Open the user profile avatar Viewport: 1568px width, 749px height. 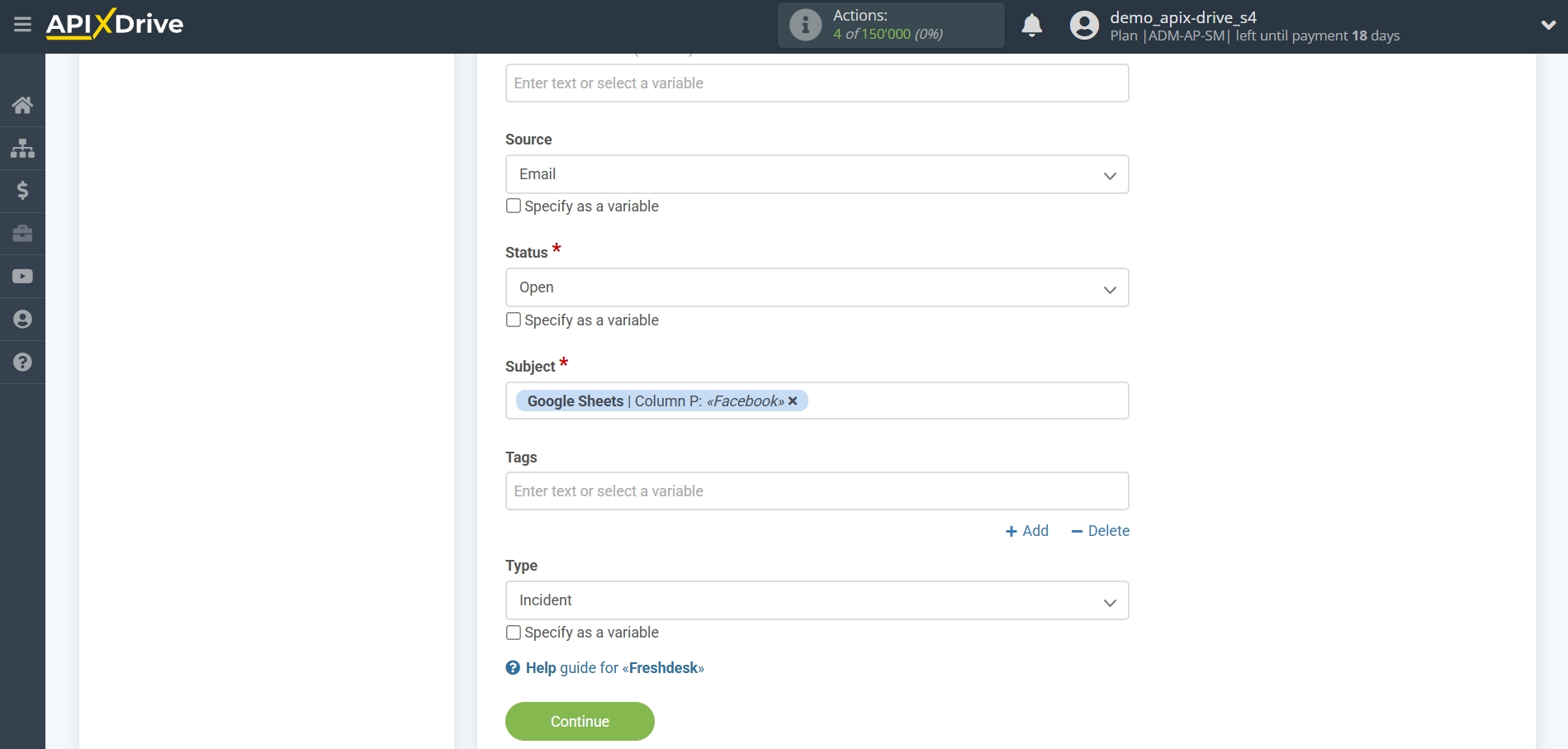click(1084, 25)
